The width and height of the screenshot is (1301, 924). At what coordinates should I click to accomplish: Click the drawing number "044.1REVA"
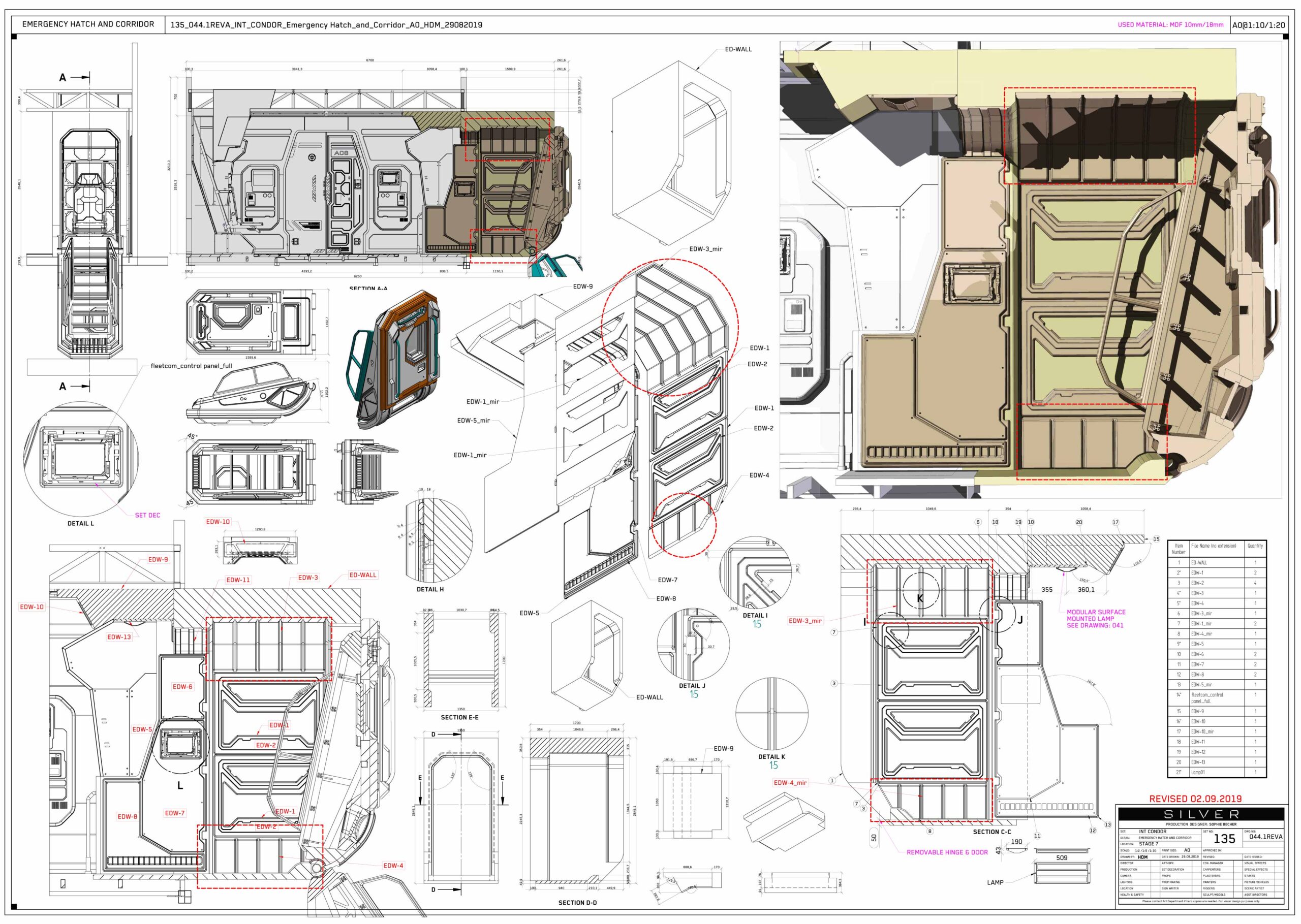point(1266,837)
